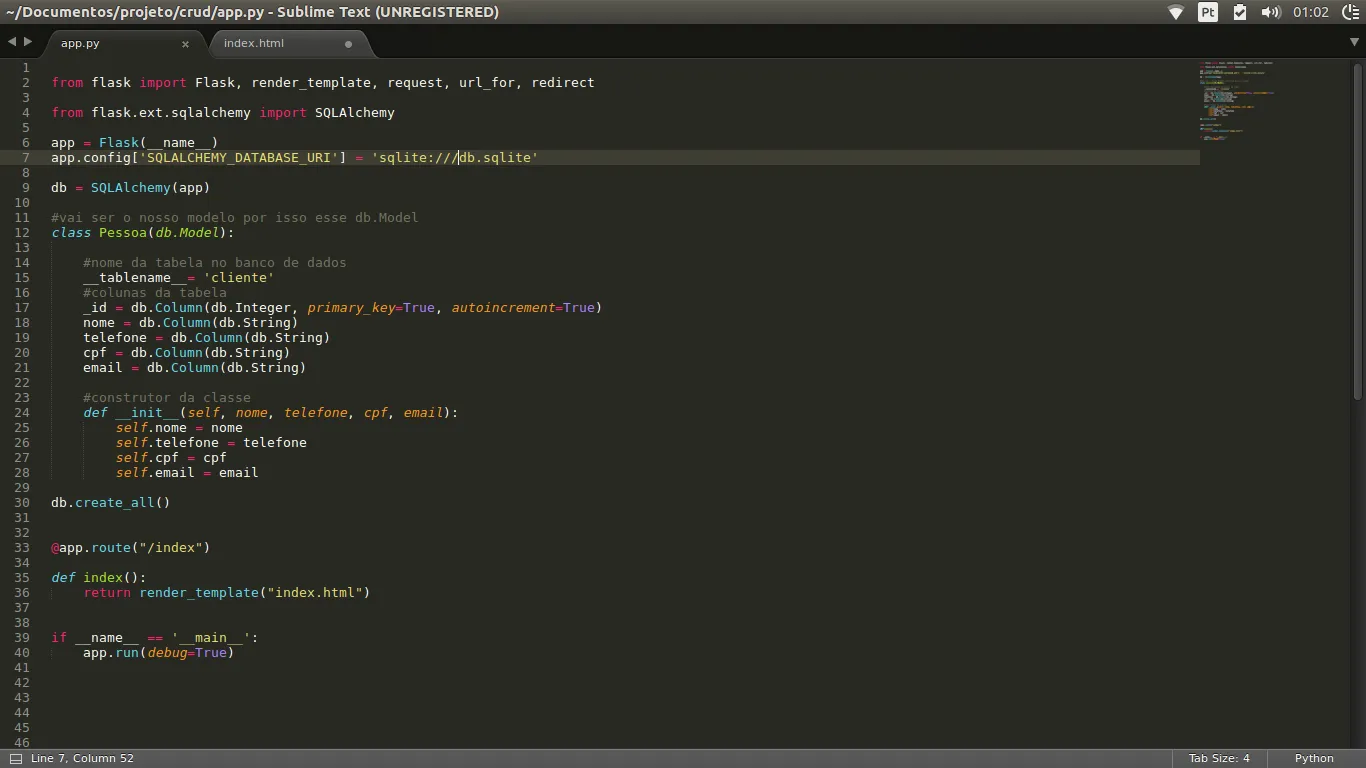Open the Pt keyboard layout indicator
This screenshot has width=1366, height=768.
(1208, 13)
